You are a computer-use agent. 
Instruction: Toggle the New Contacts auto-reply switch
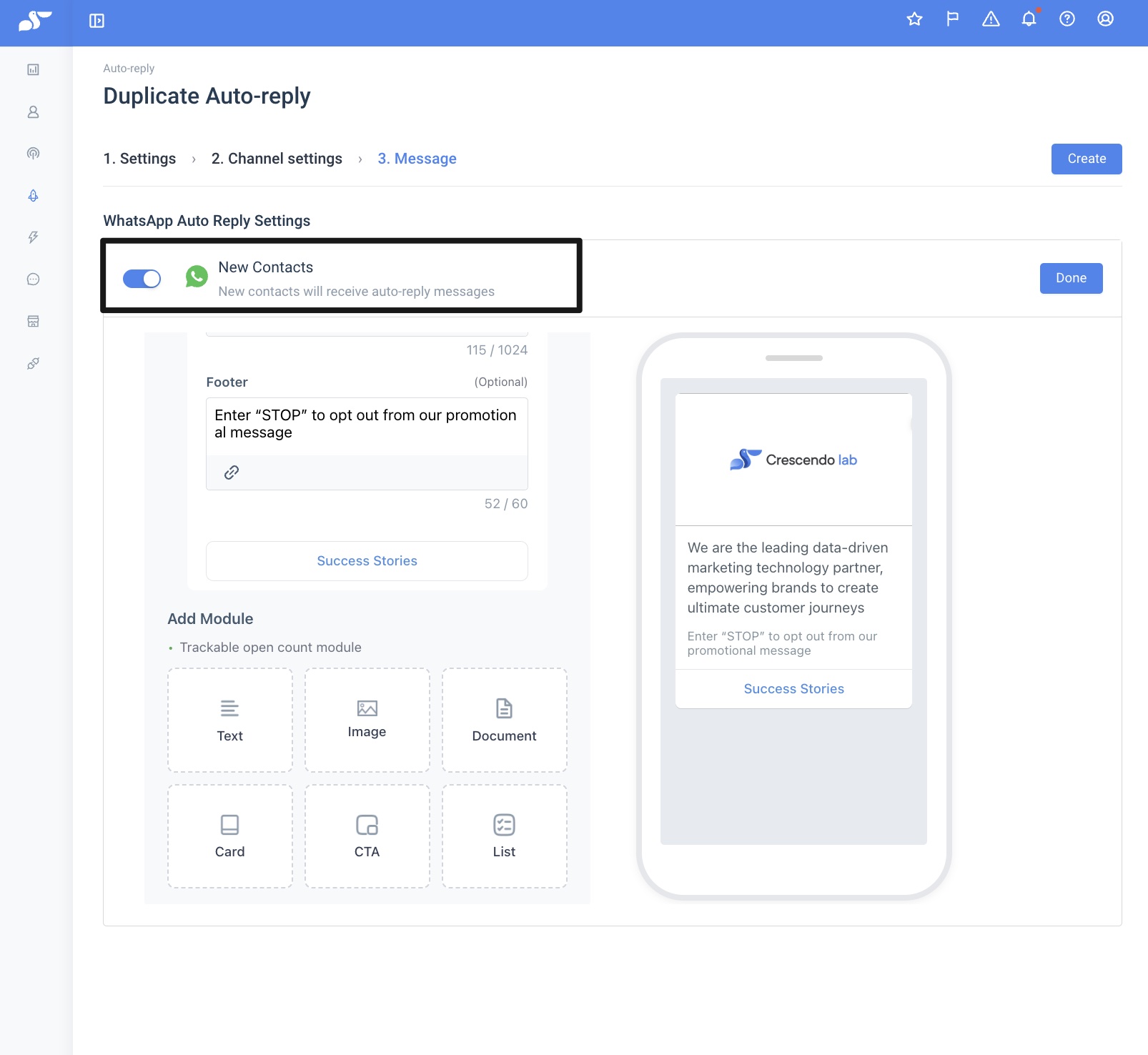[x=142, y=279]
